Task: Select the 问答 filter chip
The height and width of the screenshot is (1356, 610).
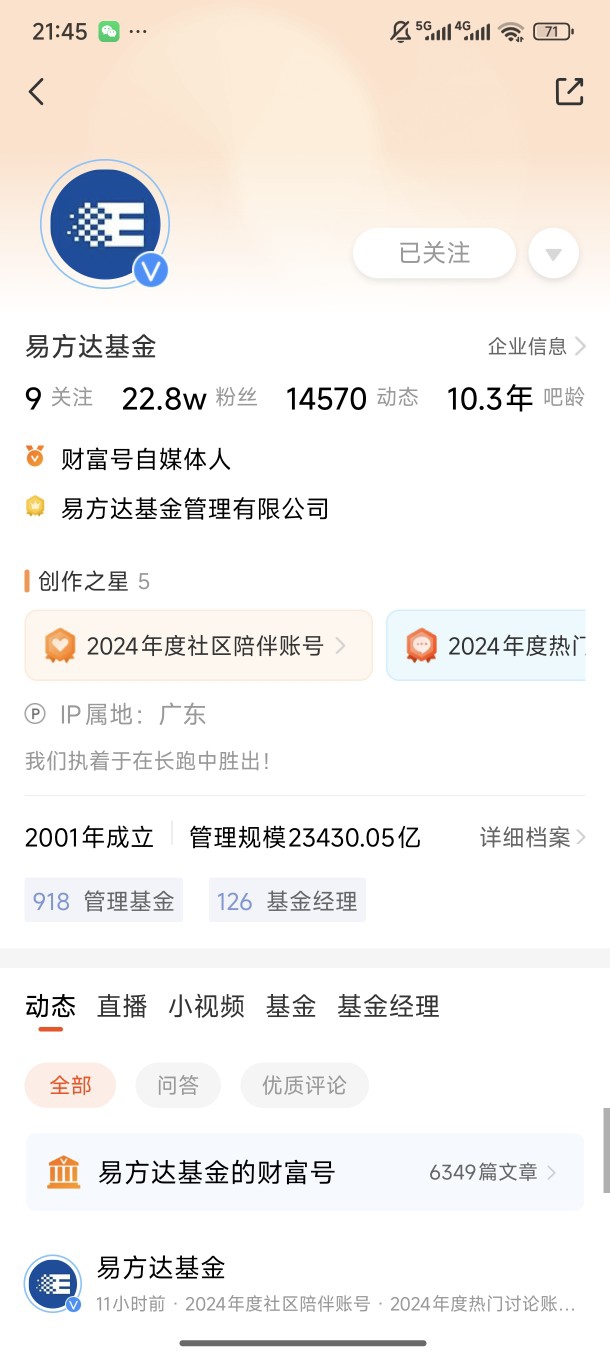Action: (x=178, y=1085)
